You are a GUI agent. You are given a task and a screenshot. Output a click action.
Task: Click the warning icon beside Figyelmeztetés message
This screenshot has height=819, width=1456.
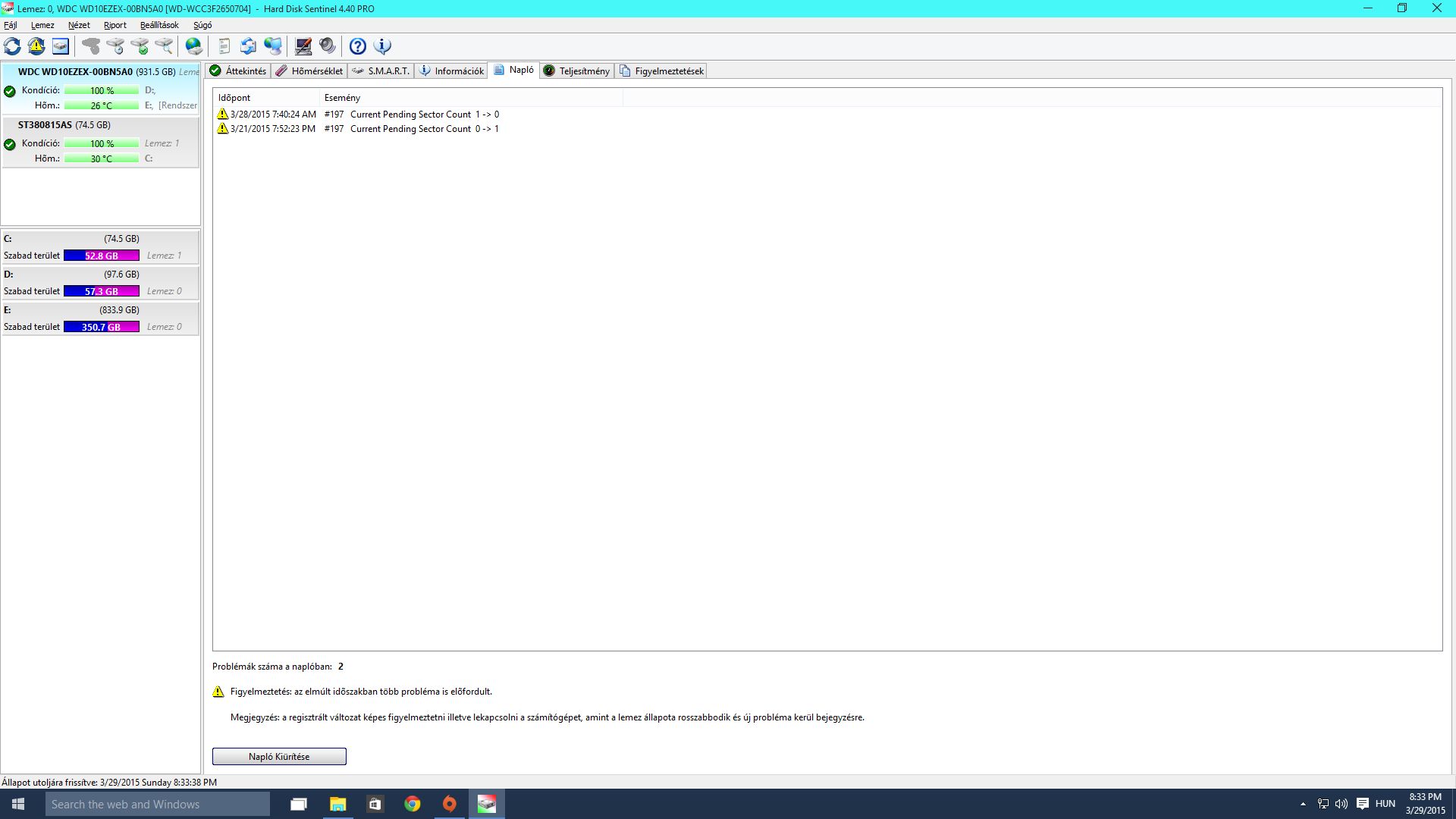click(218, 692)
